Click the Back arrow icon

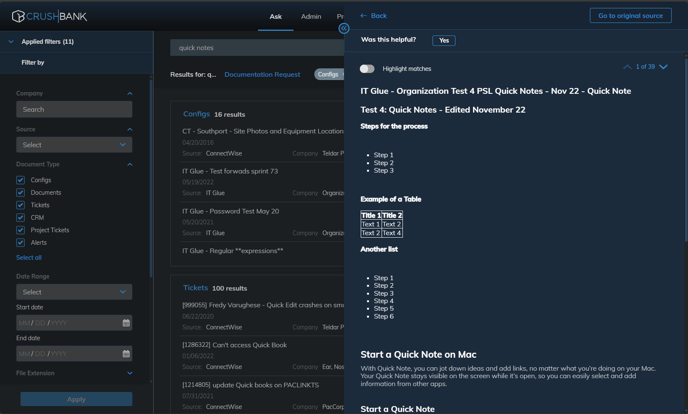363,16
